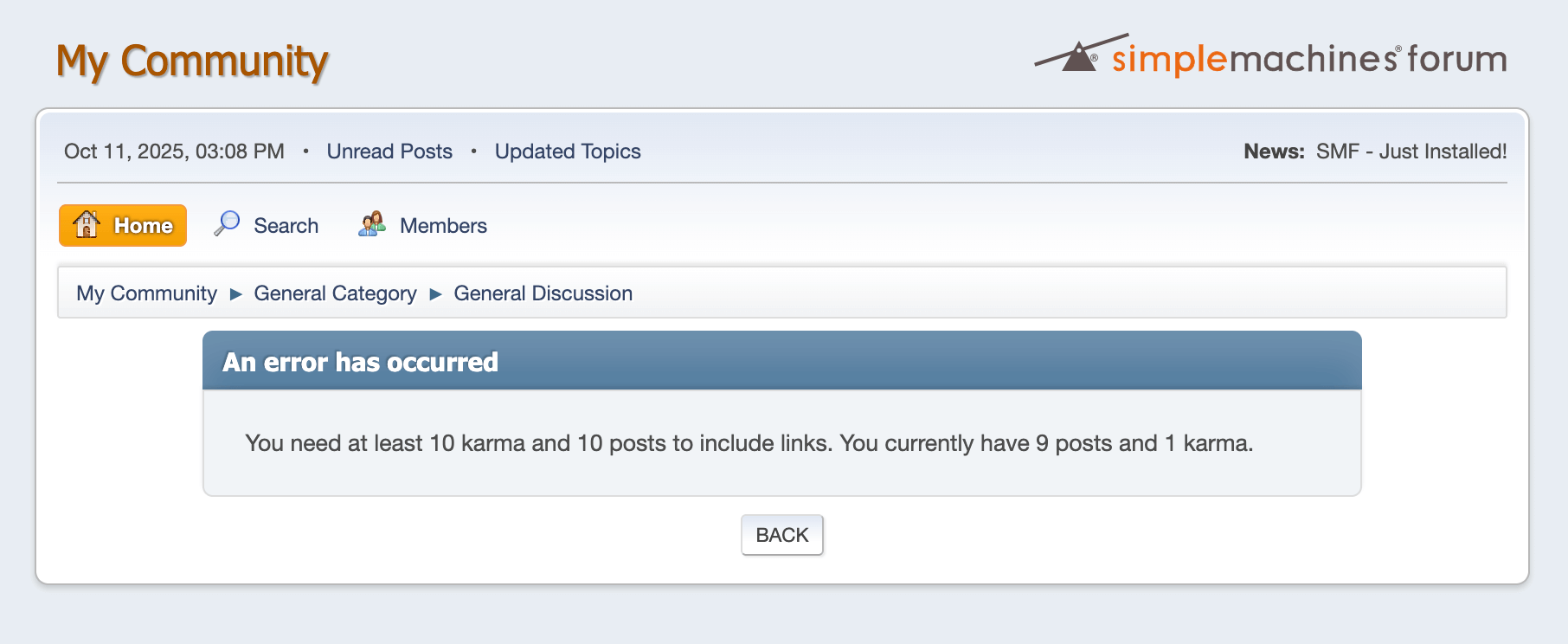Screen dimensions: 1568x644
Task: Open the Members menu text label
Action: coord(443,226)
